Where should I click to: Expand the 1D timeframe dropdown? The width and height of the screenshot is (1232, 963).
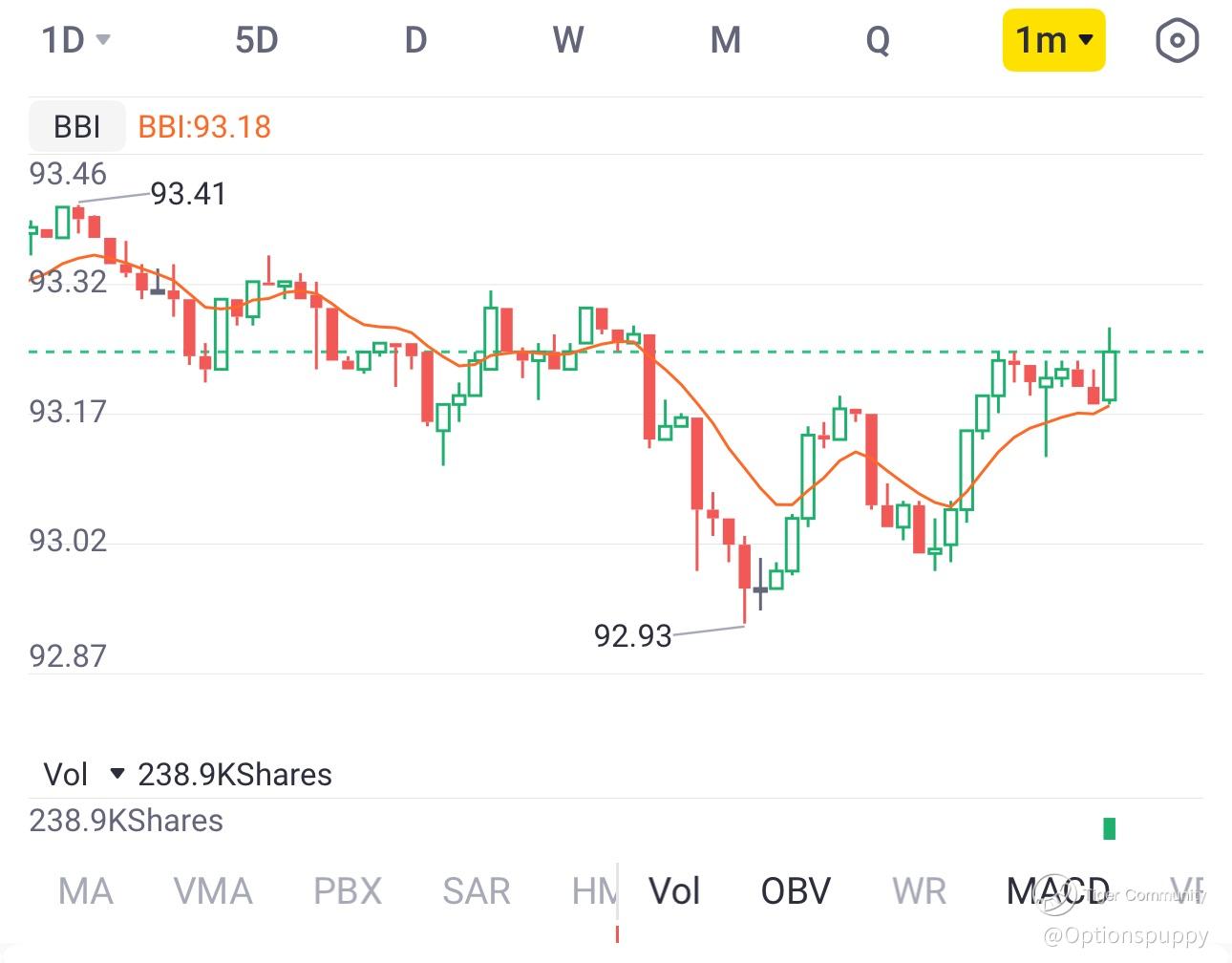[75, 40]
